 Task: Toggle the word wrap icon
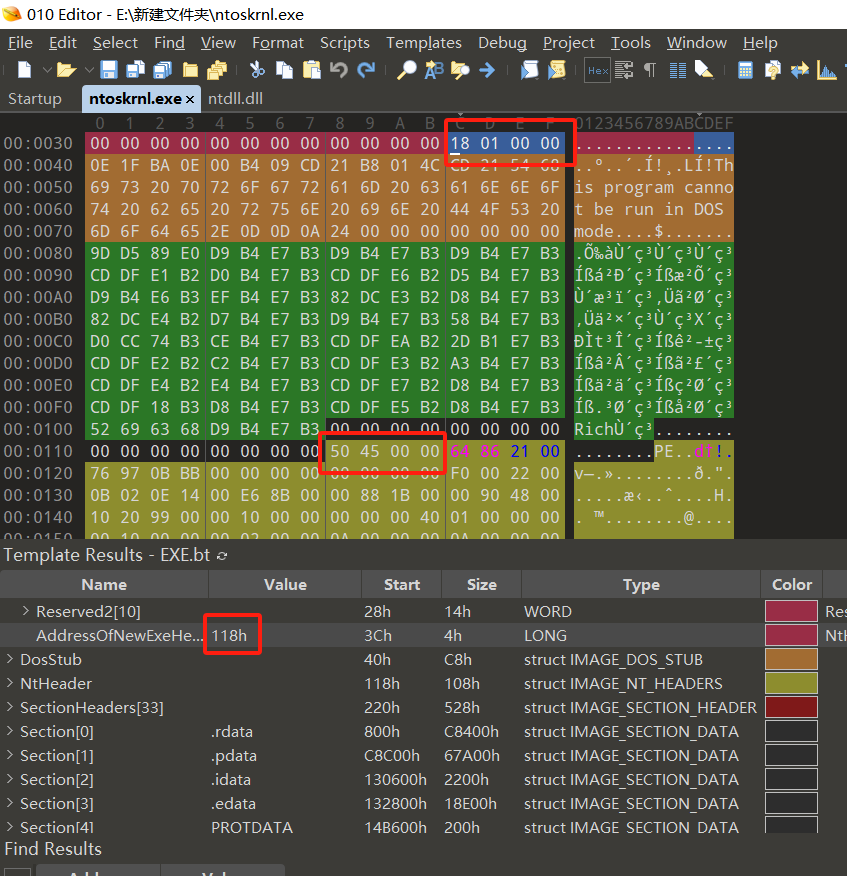click(x=624, y=70)
